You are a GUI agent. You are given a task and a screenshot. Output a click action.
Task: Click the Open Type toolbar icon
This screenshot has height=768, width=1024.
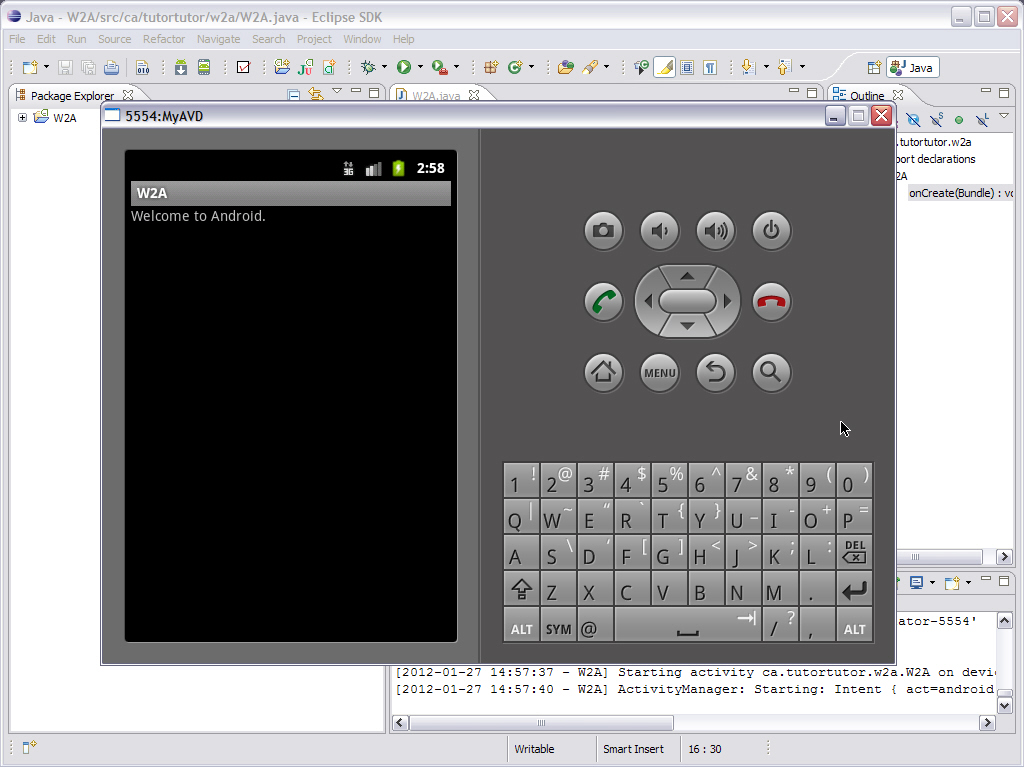(x=566, y=67)
